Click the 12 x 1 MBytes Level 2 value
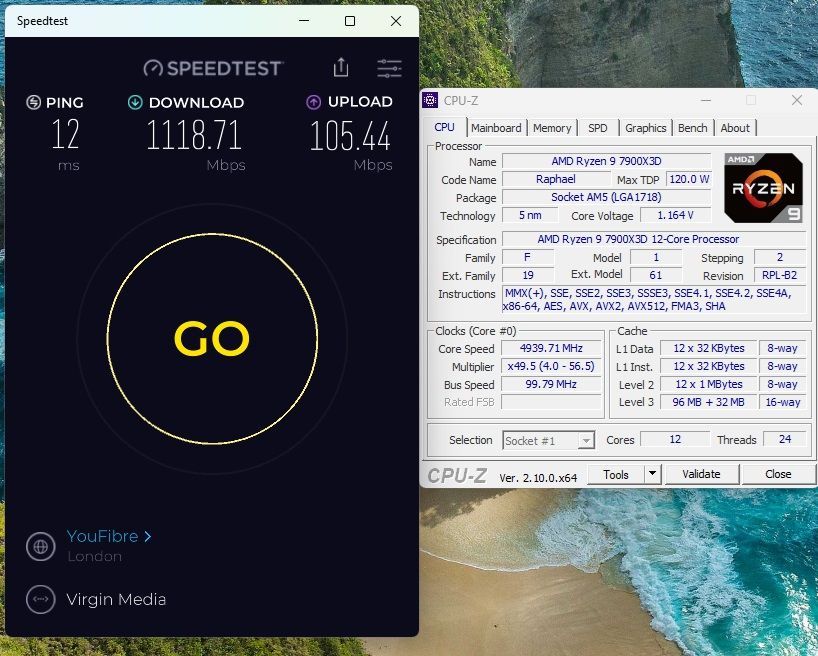 tap(708, 384)
